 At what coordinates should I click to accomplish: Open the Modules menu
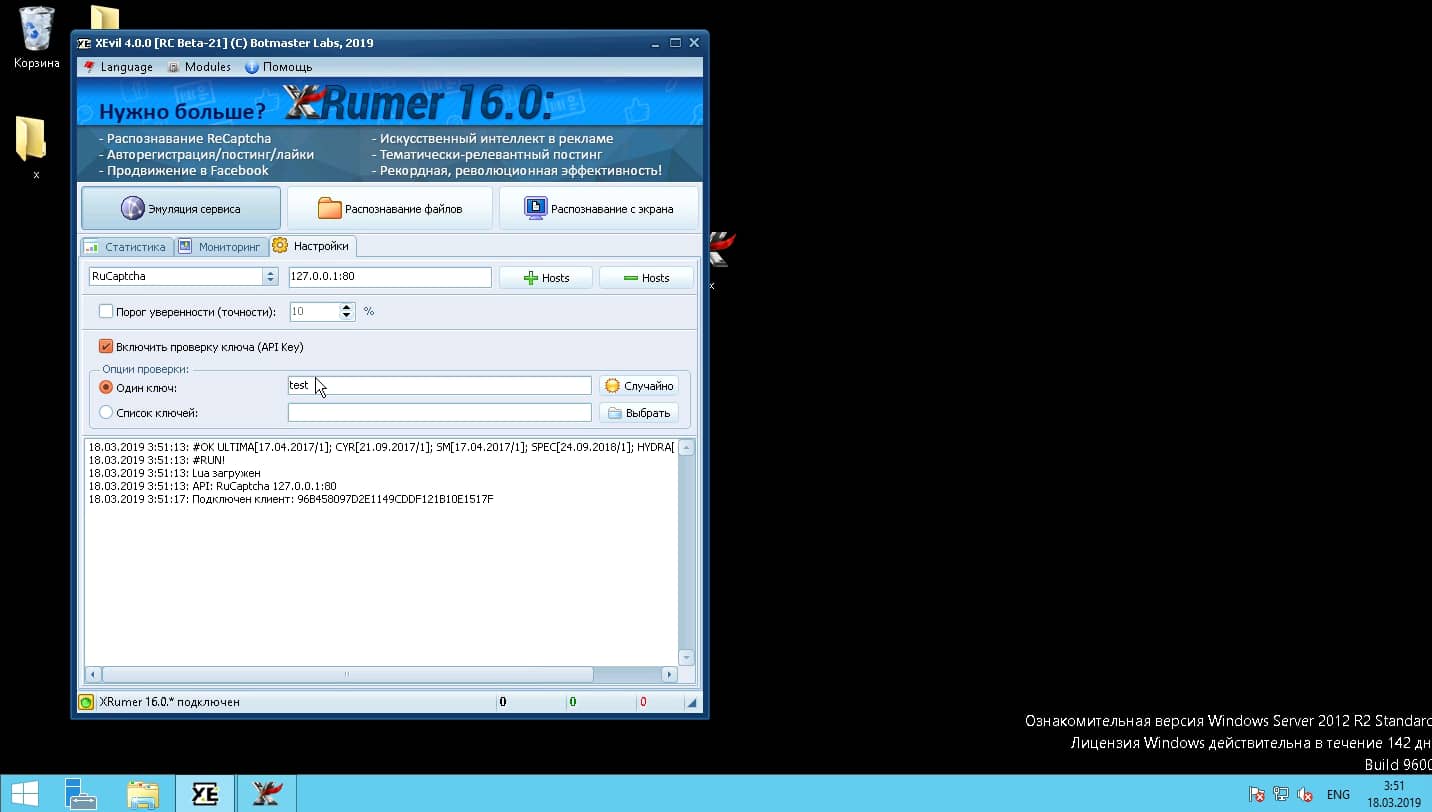click(199, 67)
